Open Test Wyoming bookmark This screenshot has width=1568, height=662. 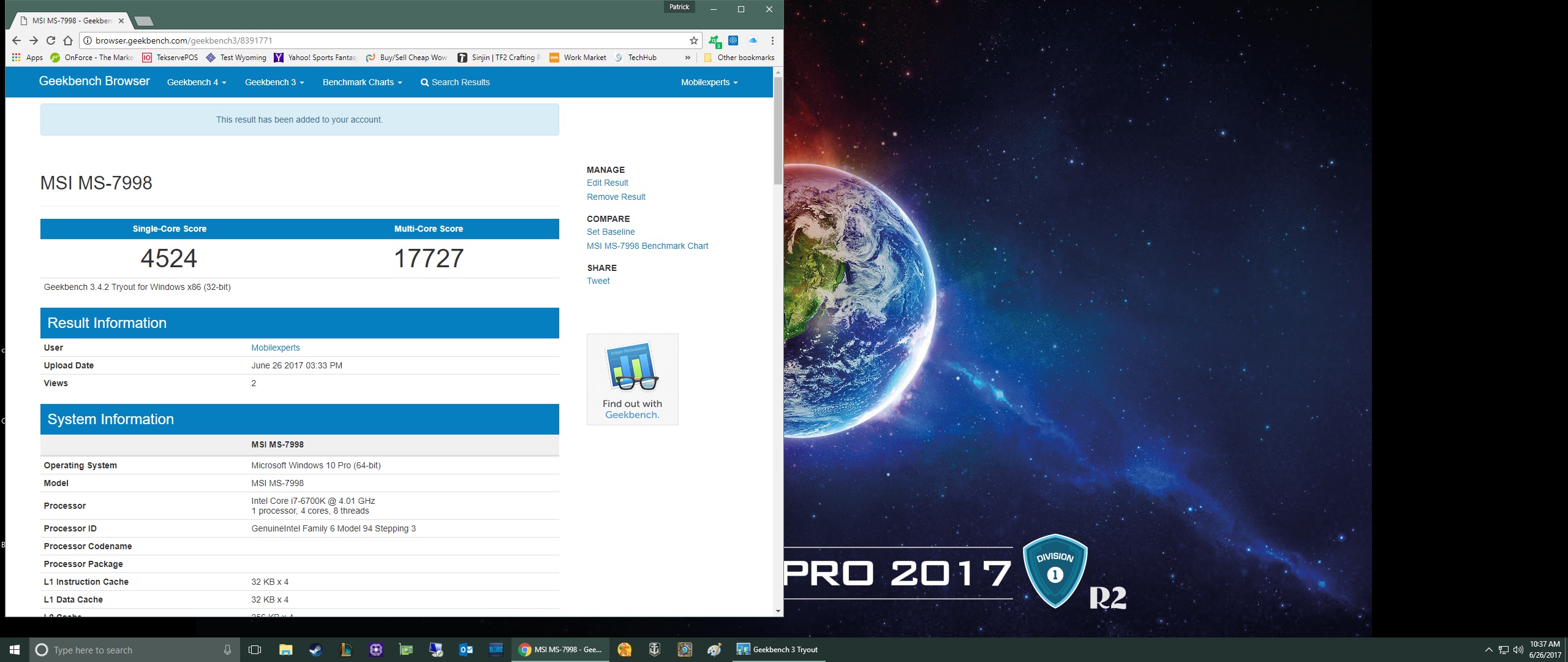pyautogui.click(x=236, y=58)
